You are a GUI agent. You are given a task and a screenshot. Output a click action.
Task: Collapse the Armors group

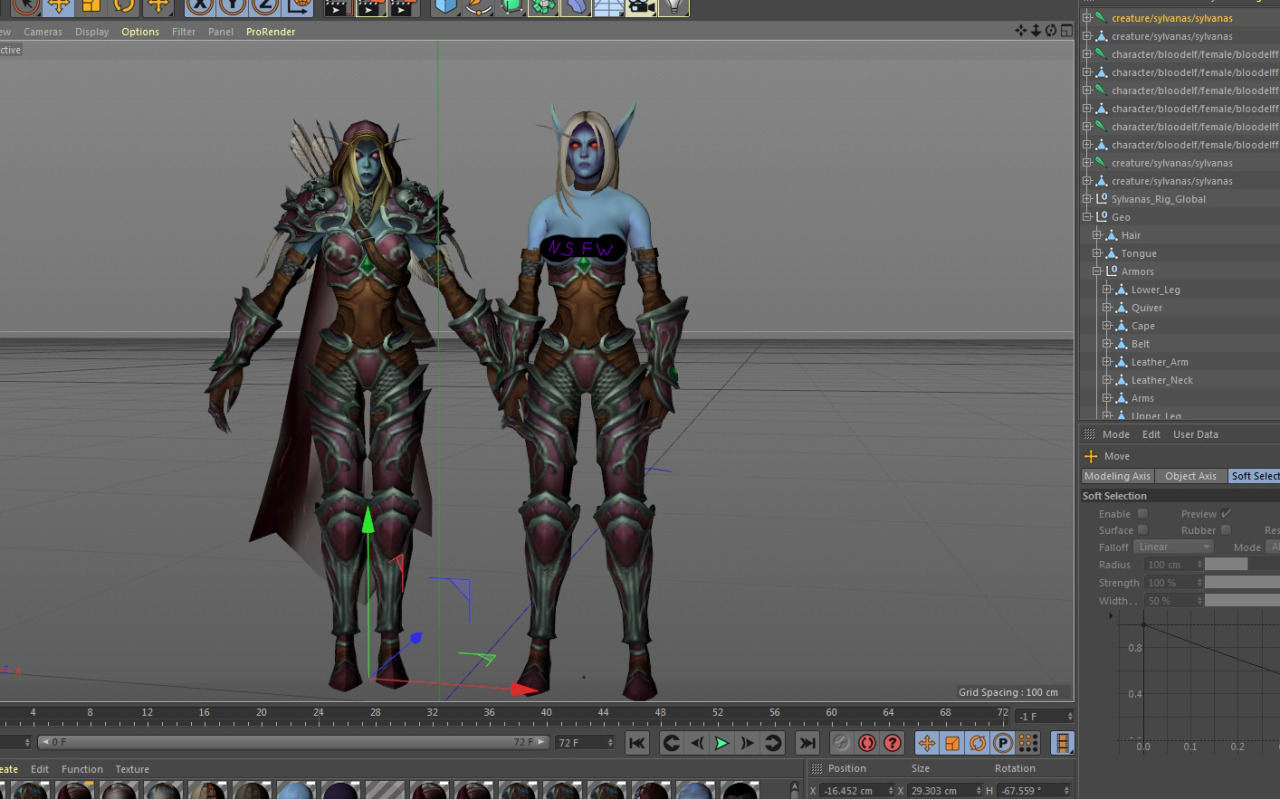click(1097, 271)
